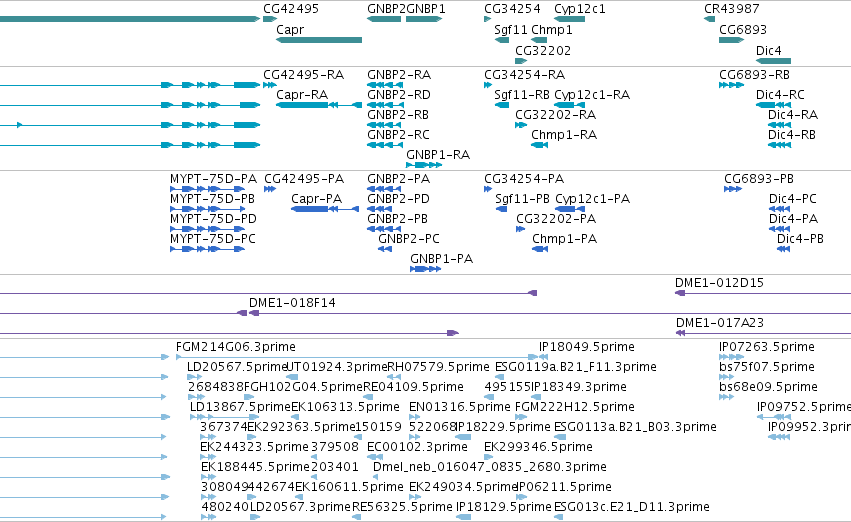Click the Dic4-RB transcript label
Screen dimensions: 851x522
tap(792, 135)
